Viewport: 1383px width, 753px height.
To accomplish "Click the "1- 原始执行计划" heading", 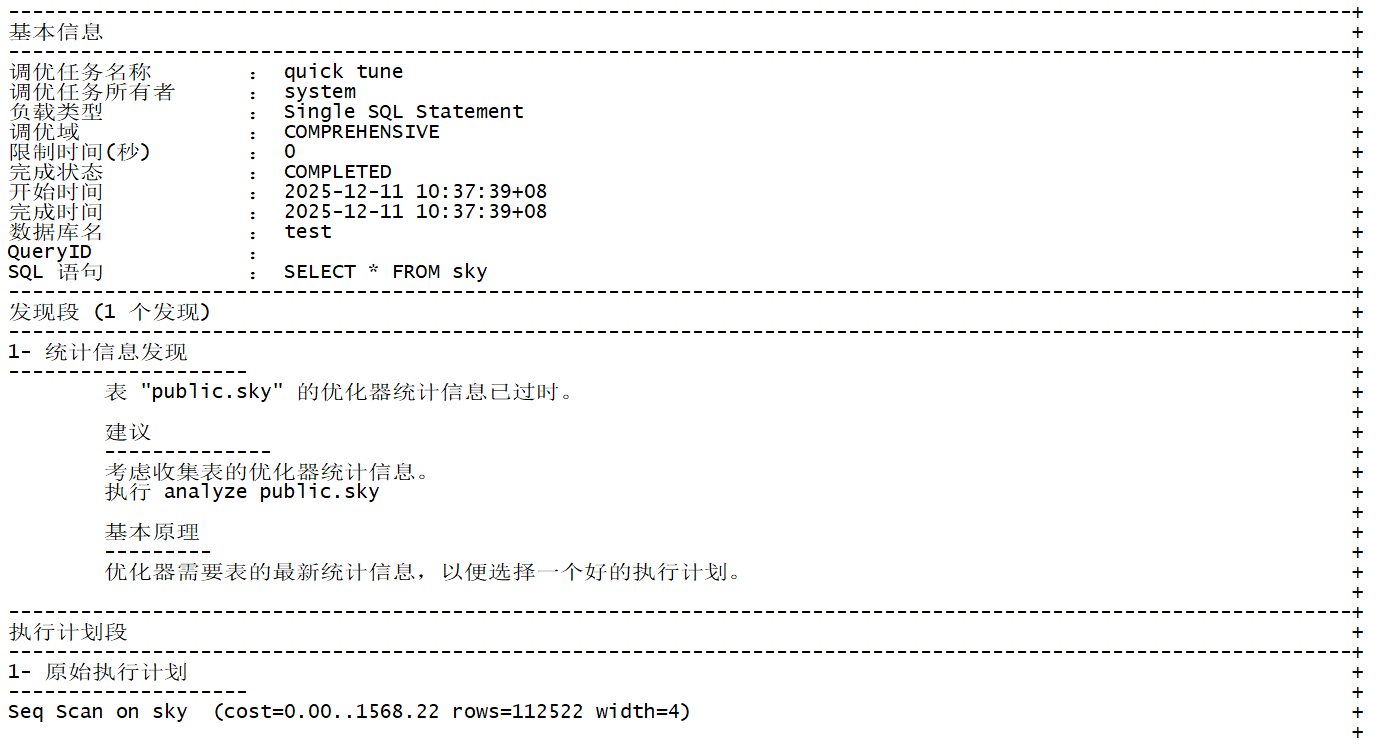I will click(97, 672).
